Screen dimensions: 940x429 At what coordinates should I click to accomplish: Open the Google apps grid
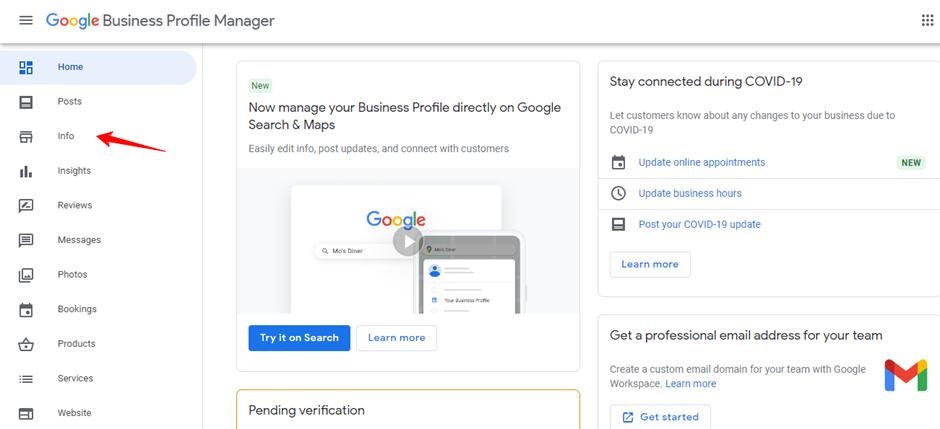click(926, 21)
